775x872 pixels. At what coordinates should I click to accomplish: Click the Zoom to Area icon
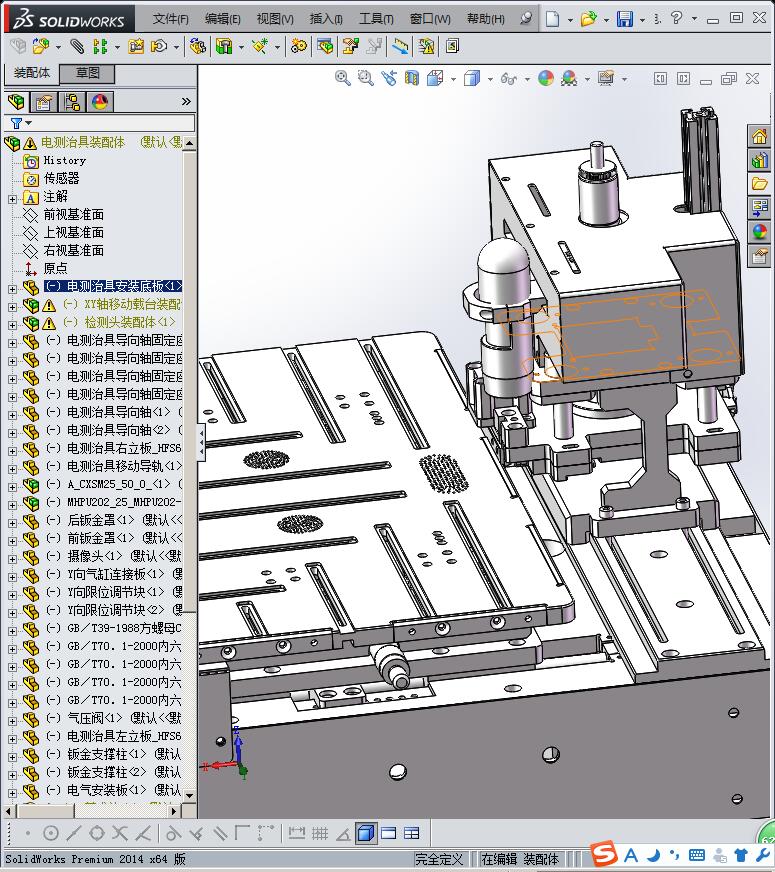(x=365, y=78)
